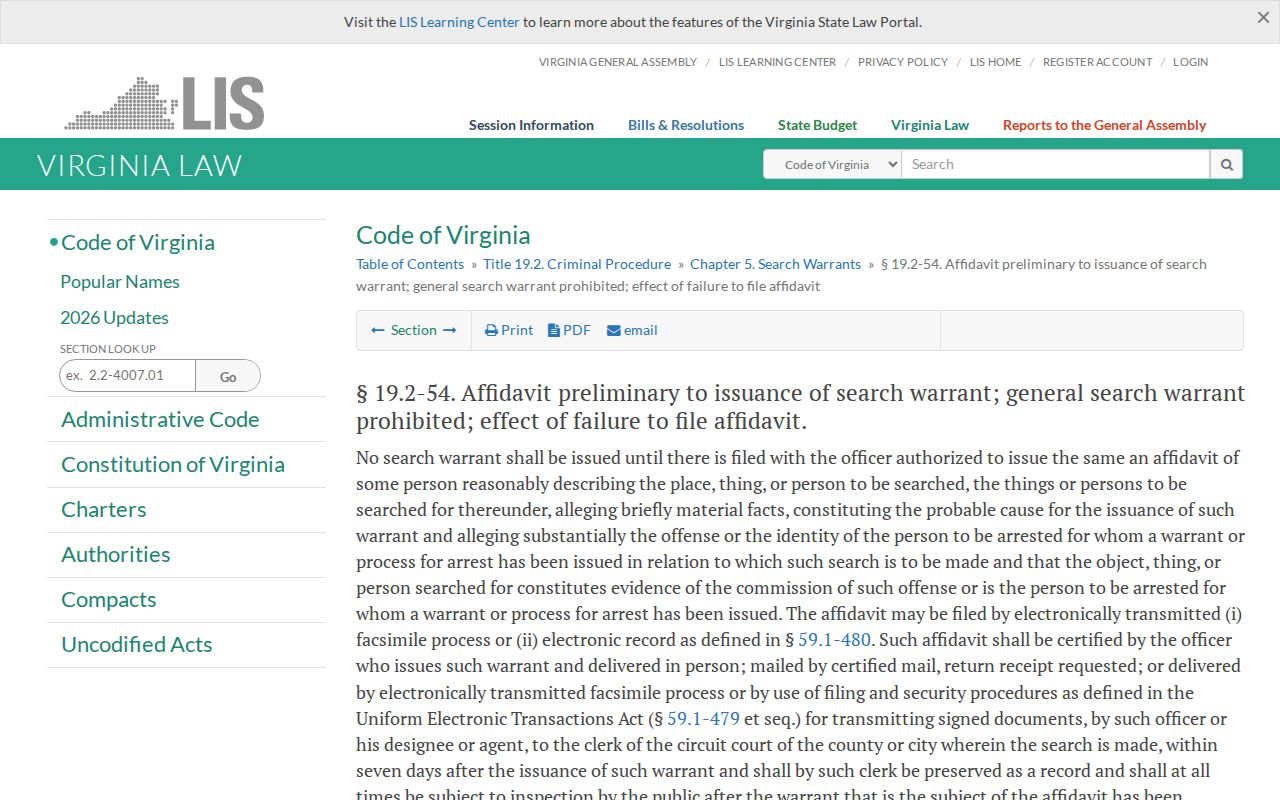Viewport: 1280px width, 800px height.
Task: Open Administrative Code in sidebar
Action: click(160, 419)
